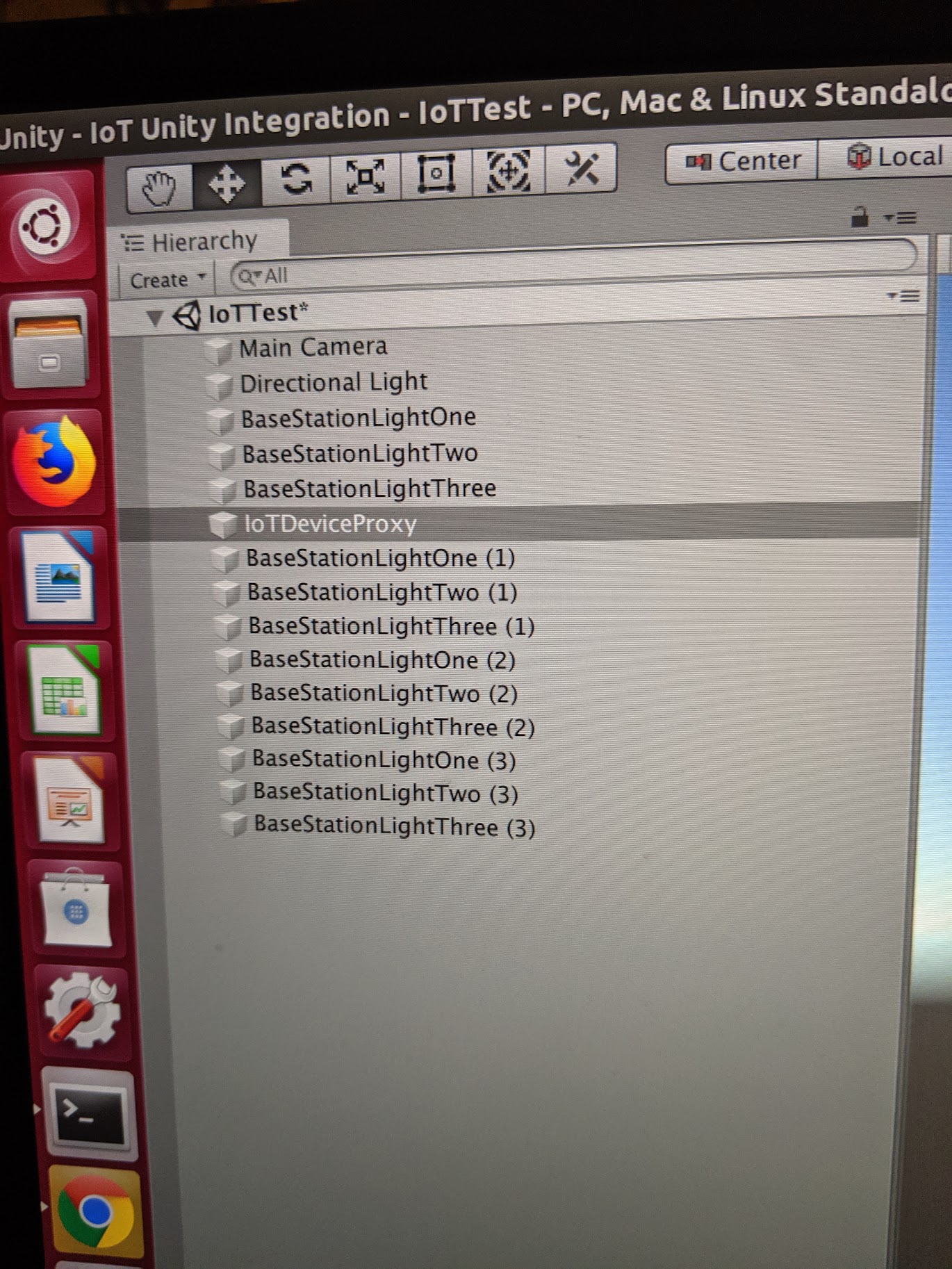
Task: Open the custom editor tools button
Action: point(581,167)
